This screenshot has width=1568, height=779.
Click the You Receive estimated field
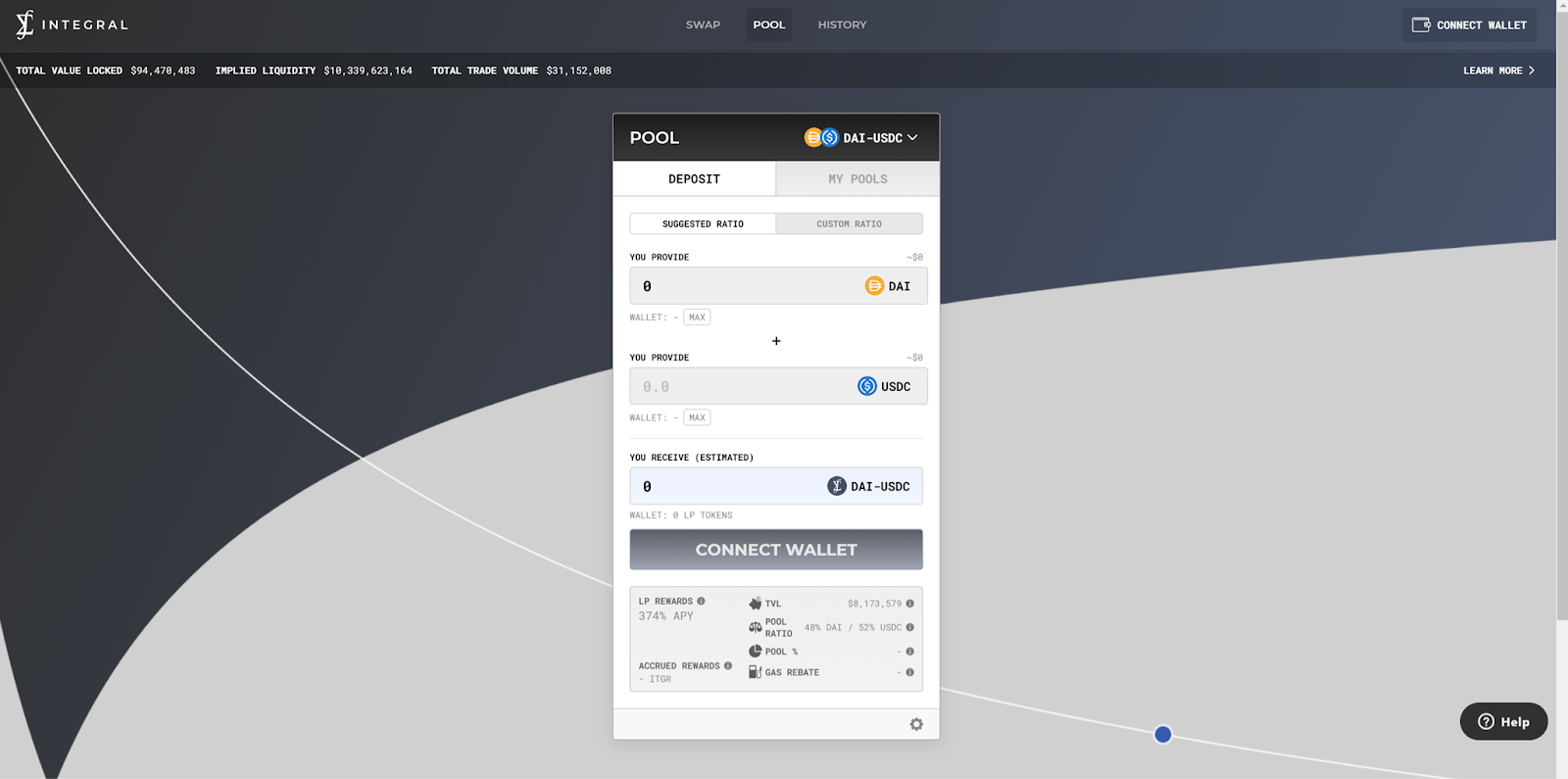click(776, 486)
